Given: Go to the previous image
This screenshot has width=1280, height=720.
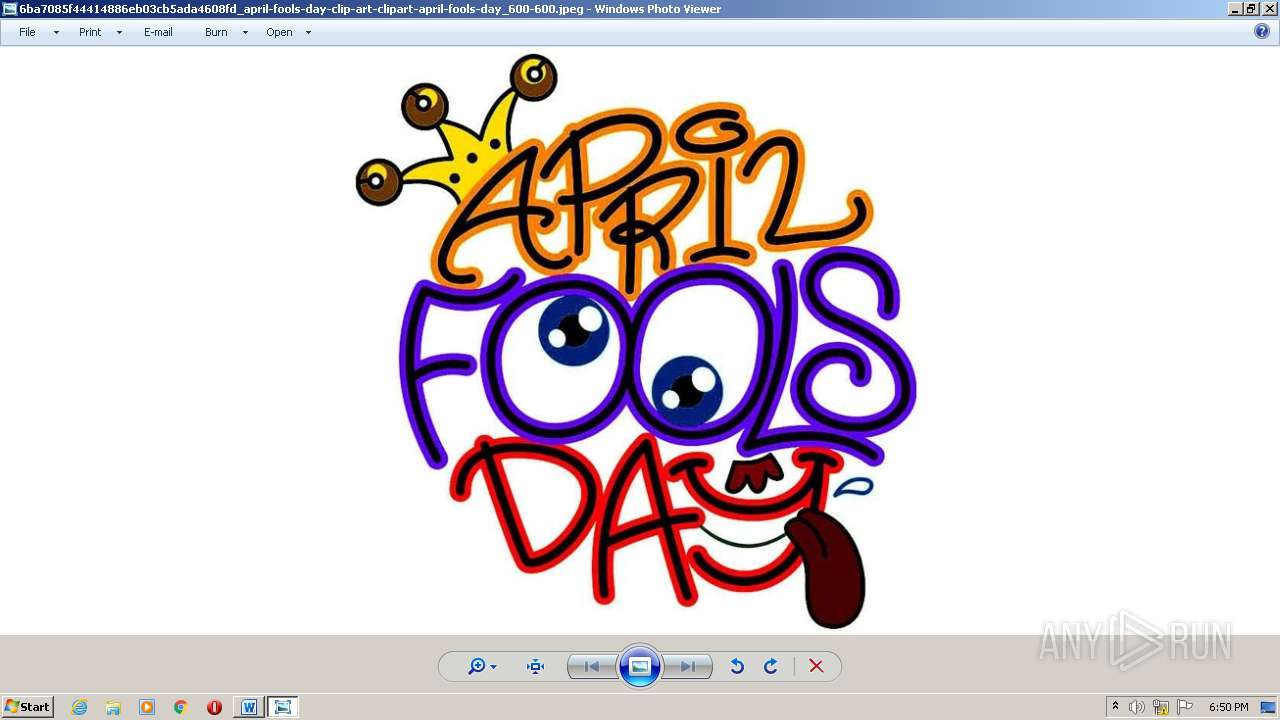Looking at the screenshot, I should point(591,667).
